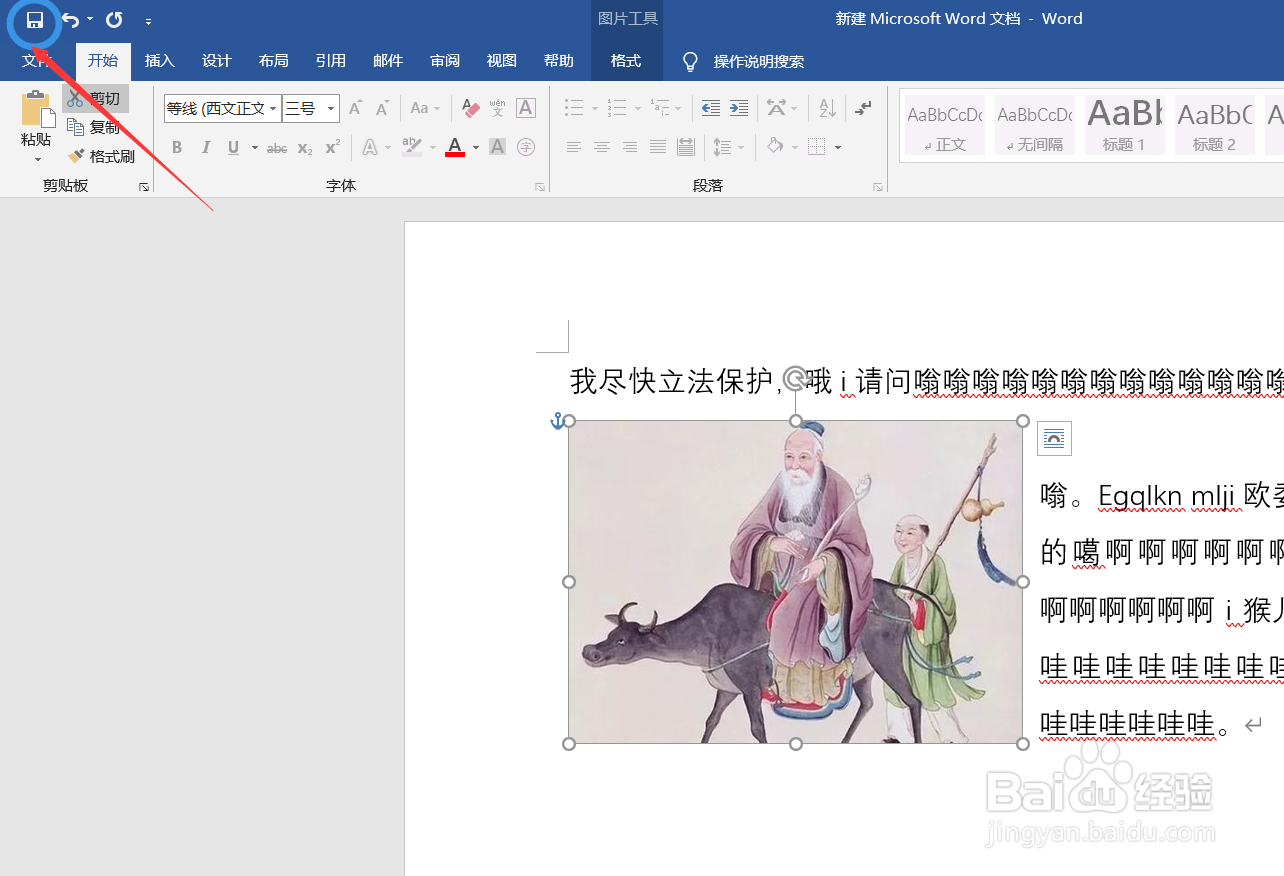The image size is (1284, 876).
Task: Click the 操作说明搜索 search box
Action: click(x=759, y=62)
